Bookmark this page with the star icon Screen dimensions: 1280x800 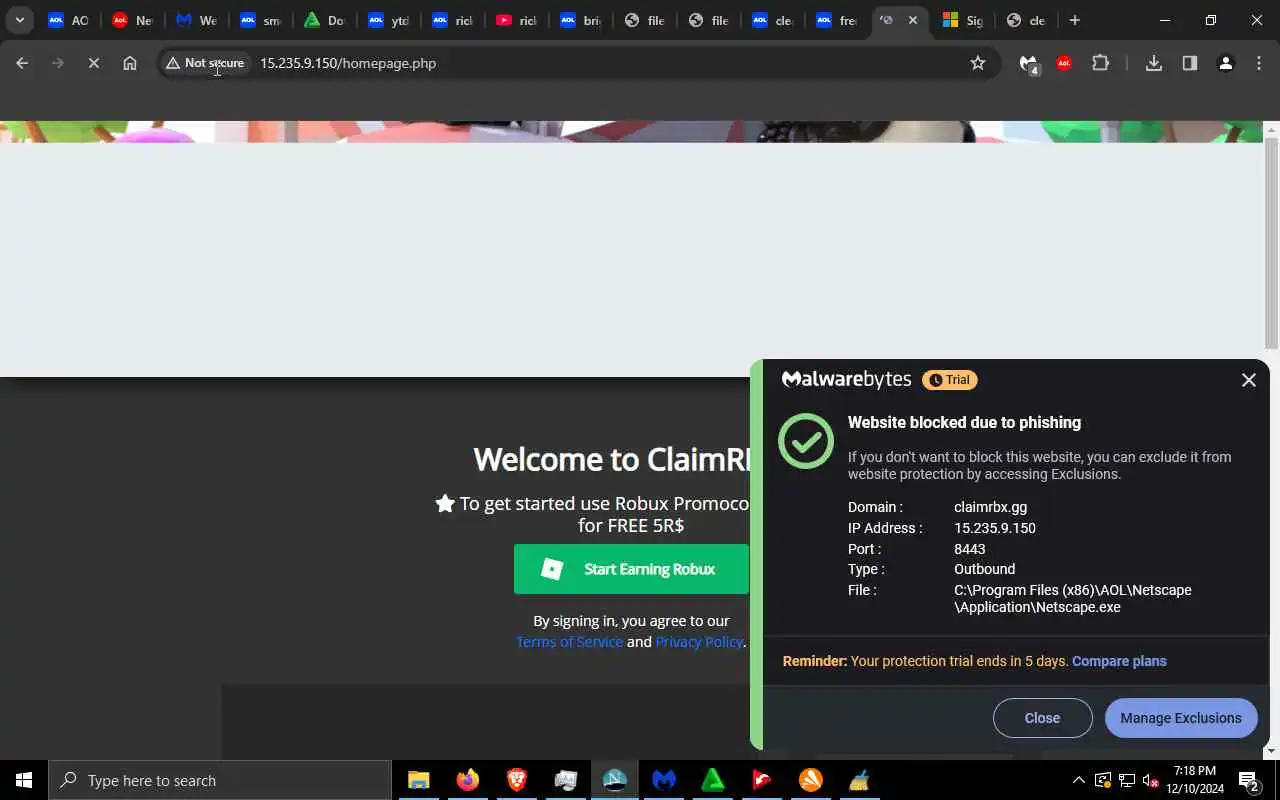tap(978, 63)
